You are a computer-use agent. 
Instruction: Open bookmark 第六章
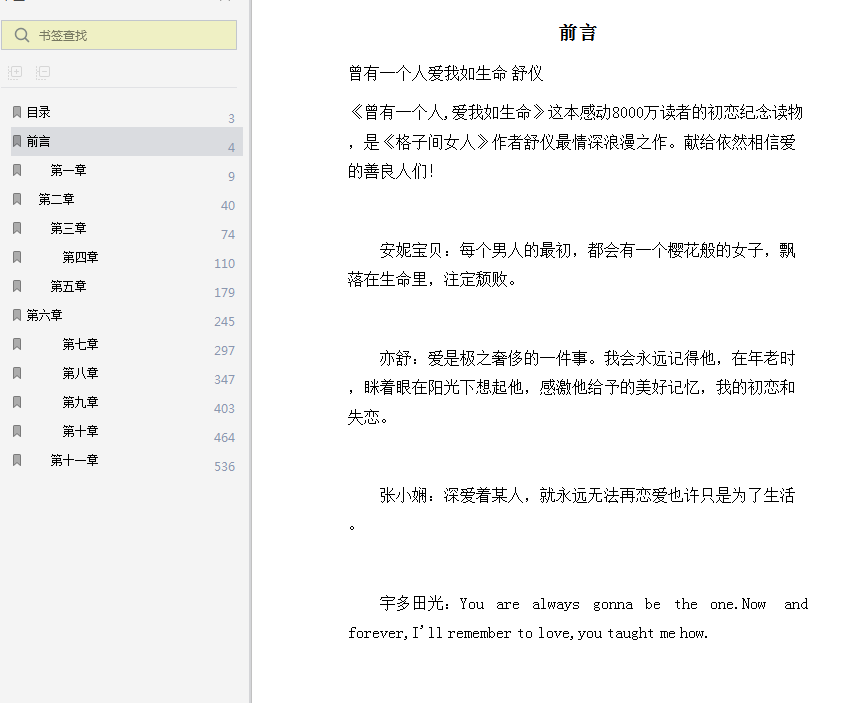[45, 315]
